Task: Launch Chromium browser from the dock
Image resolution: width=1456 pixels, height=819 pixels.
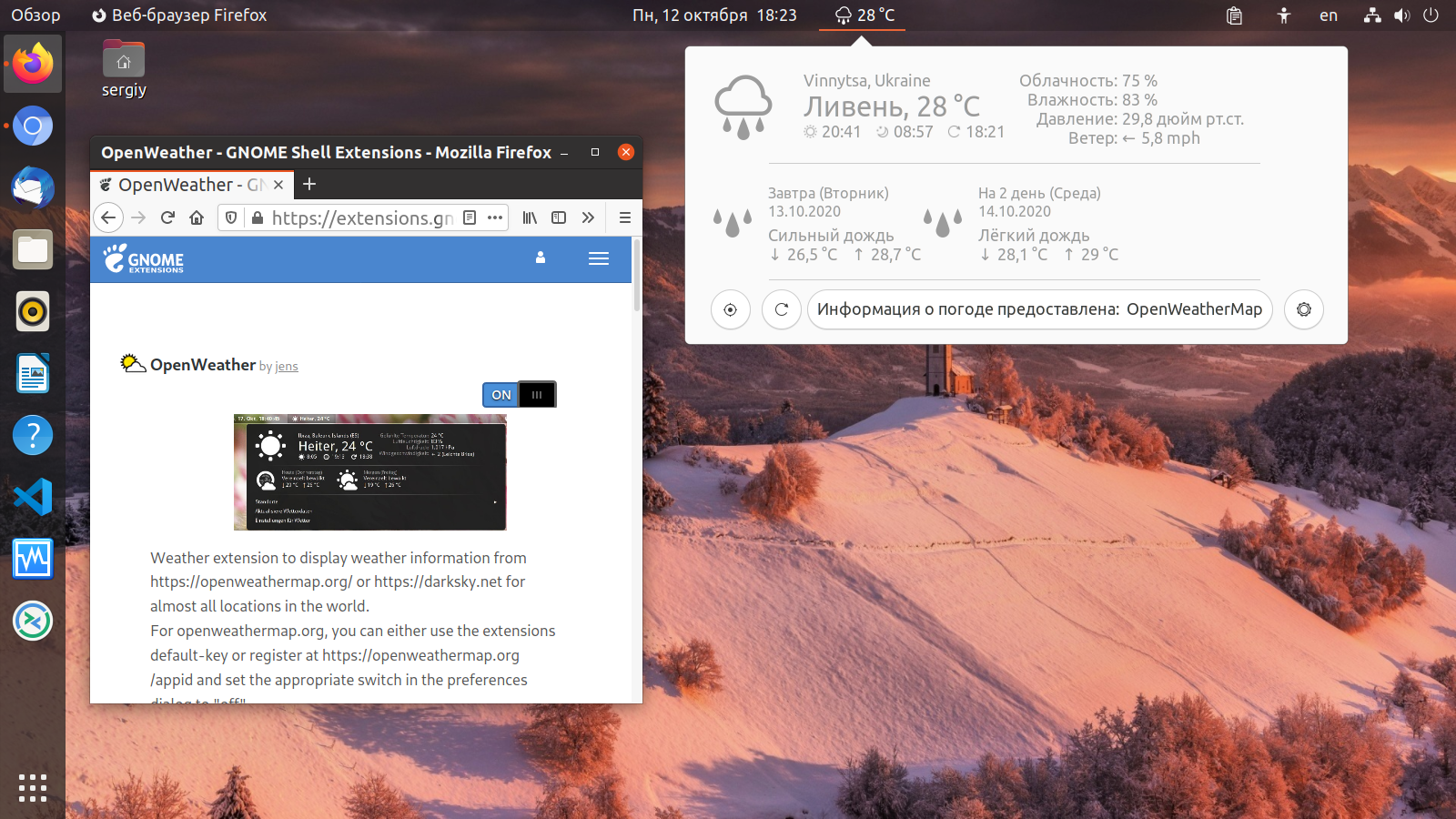Action: coord(33,126)
